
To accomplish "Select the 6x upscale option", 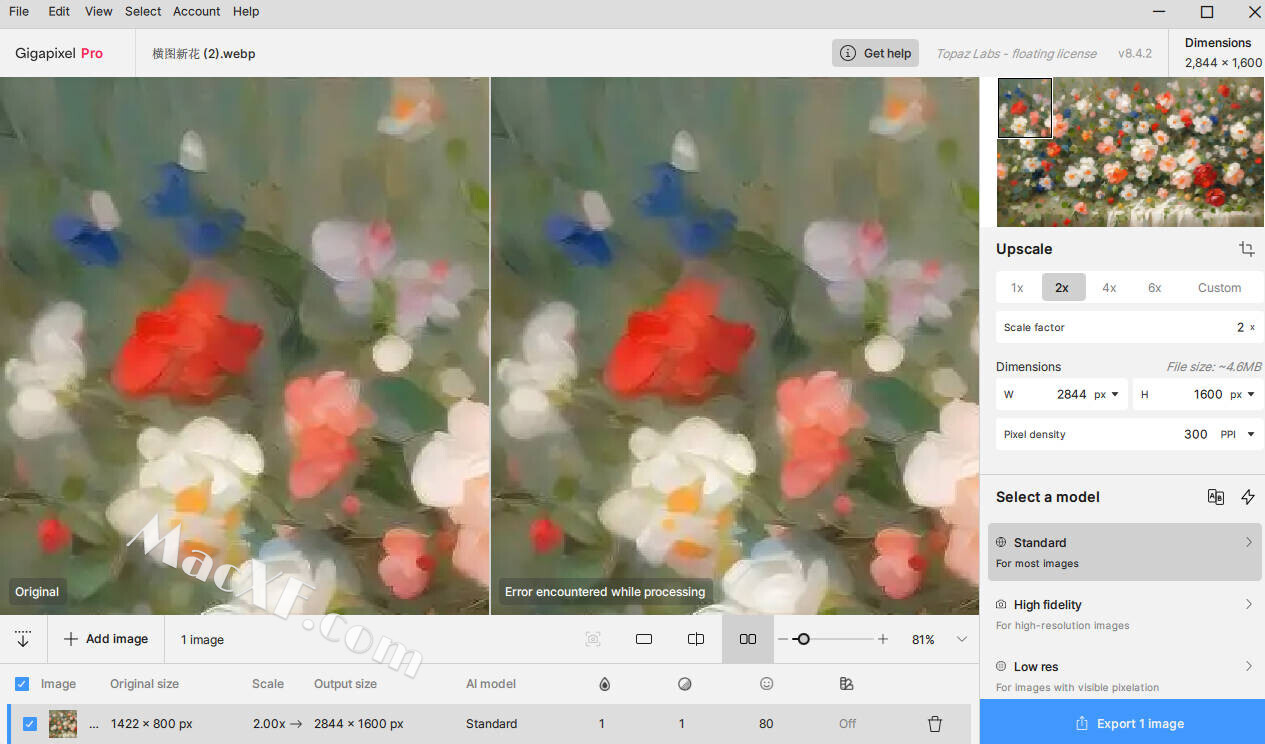I will [x=1155, y=288].
